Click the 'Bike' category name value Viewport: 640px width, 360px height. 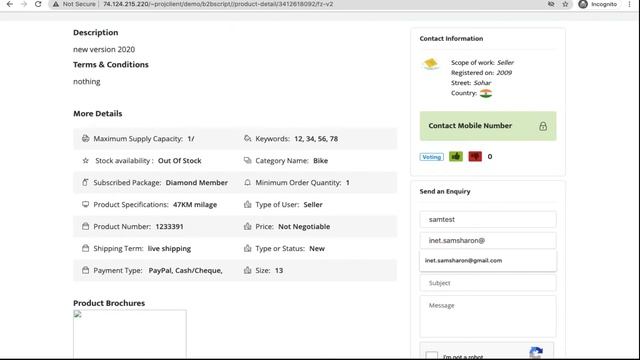click(x=320, y=160)
